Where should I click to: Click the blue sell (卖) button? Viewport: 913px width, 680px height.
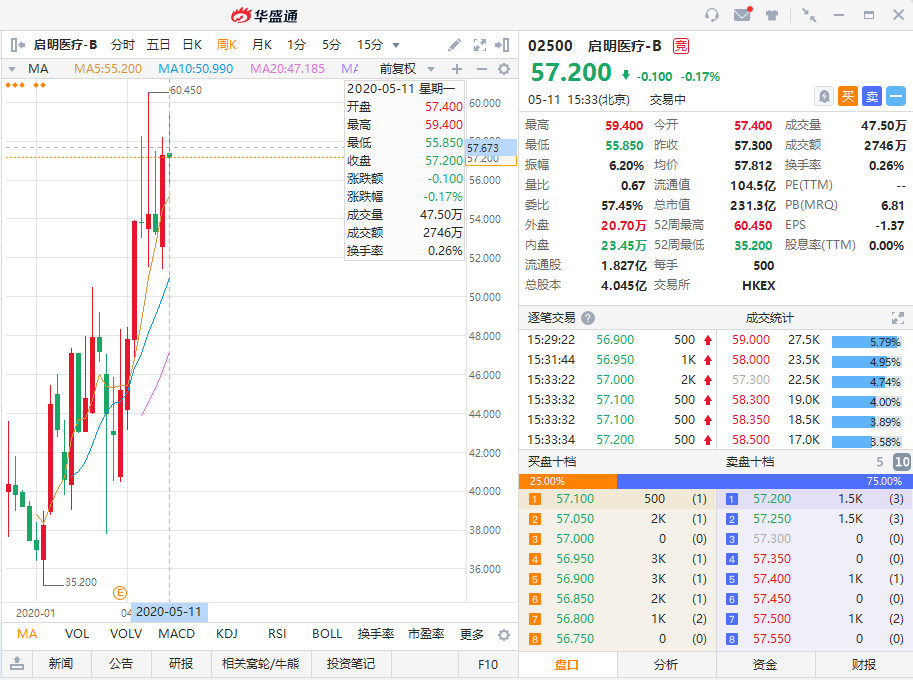tap(872, 96)
